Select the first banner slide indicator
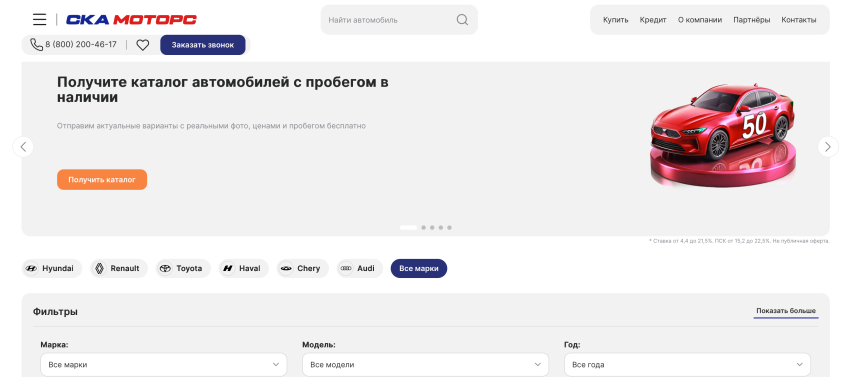Image resolution: width=845 pixels, height=377 pixels. tap(408, 228)
